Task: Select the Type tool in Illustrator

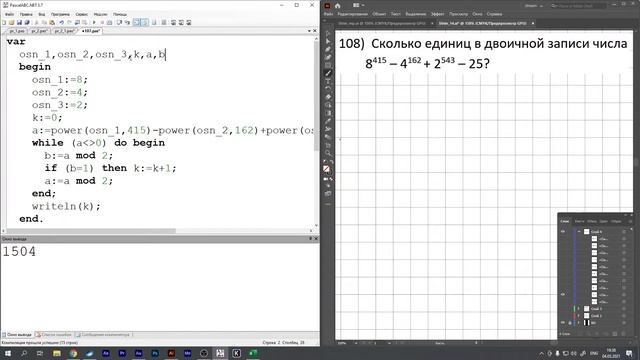Action: pos(328,80)
